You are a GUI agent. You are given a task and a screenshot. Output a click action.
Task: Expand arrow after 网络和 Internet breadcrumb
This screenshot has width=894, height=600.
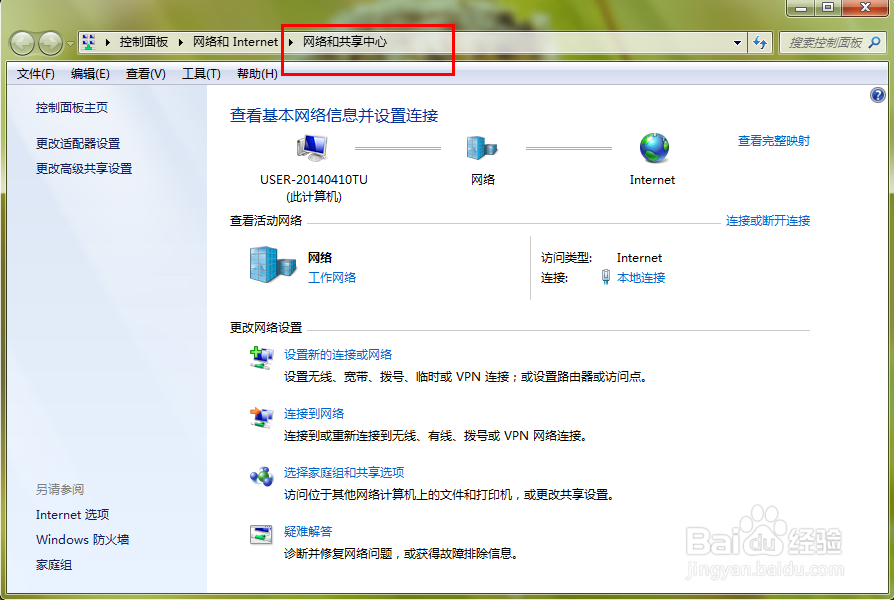[291, 42]
